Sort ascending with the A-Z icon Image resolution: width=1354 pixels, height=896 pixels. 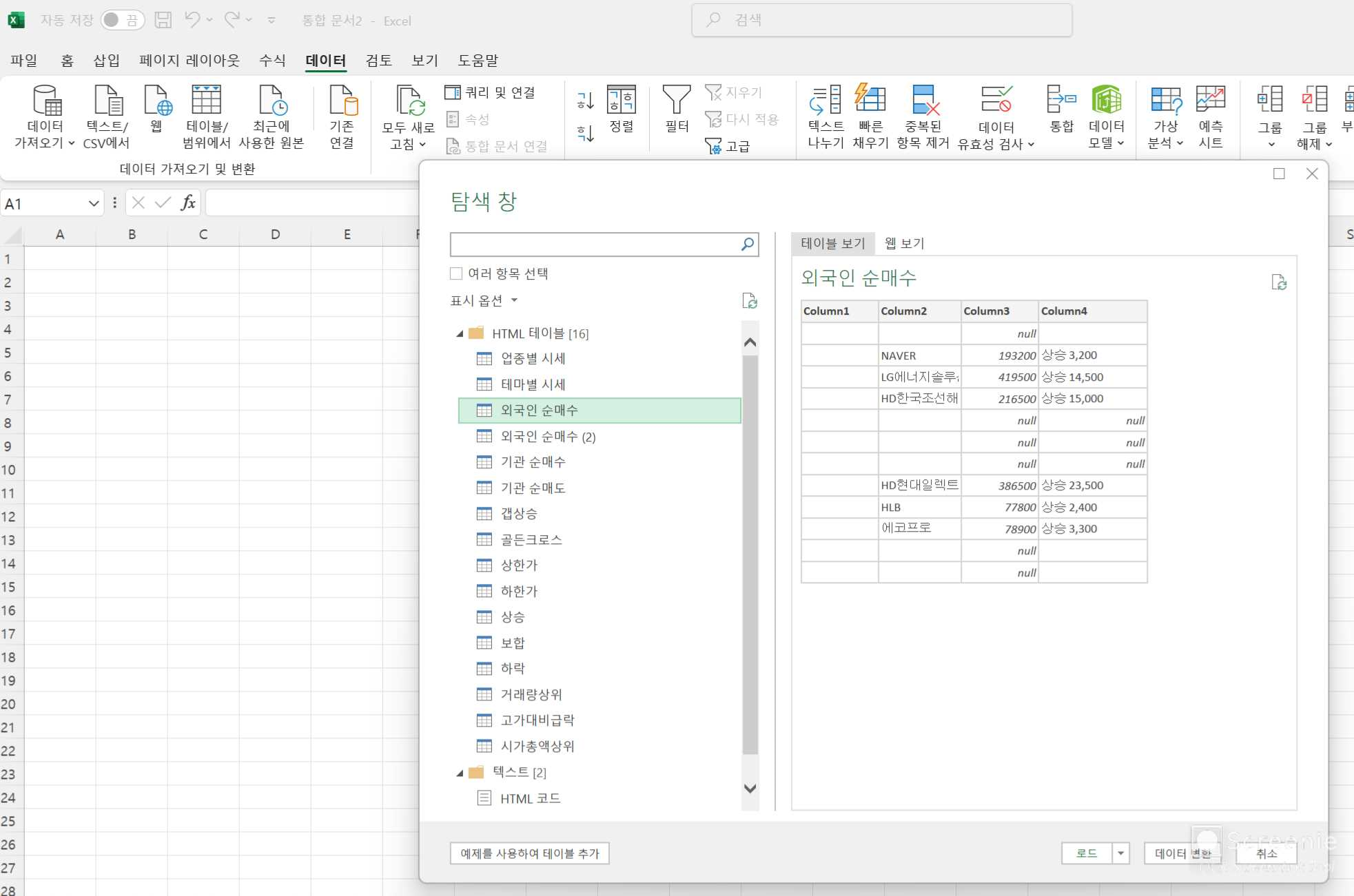tap(585, 101)
